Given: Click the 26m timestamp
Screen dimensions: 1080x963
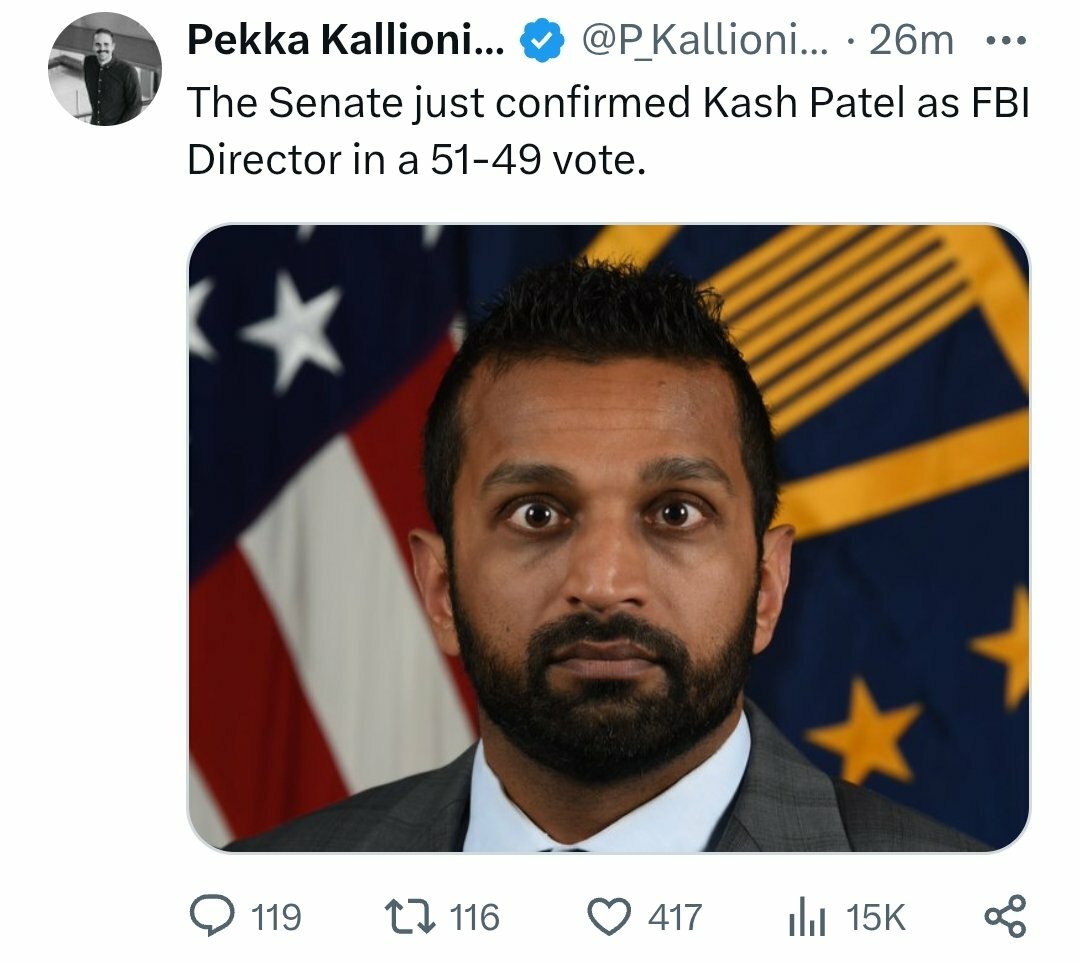Looking at the screenshot, I should [911, 40].
